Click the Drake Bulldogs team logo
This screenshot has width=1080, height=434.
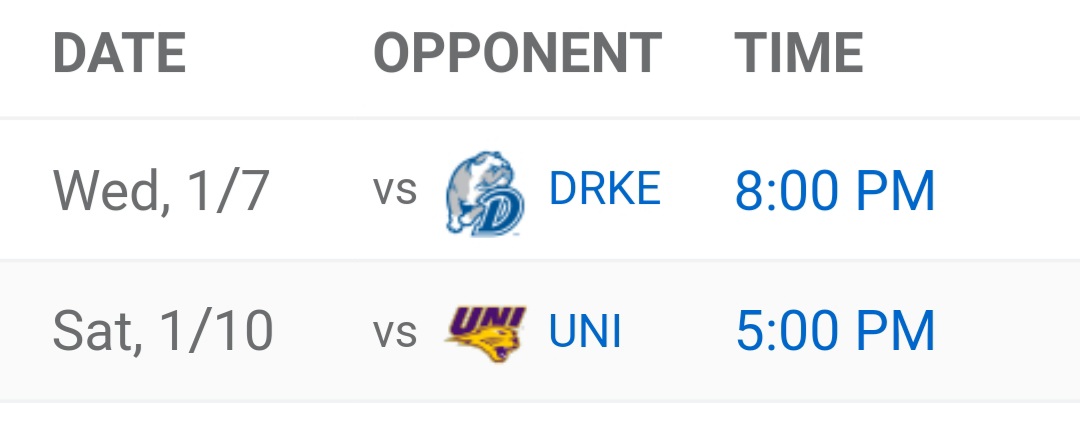485,192
